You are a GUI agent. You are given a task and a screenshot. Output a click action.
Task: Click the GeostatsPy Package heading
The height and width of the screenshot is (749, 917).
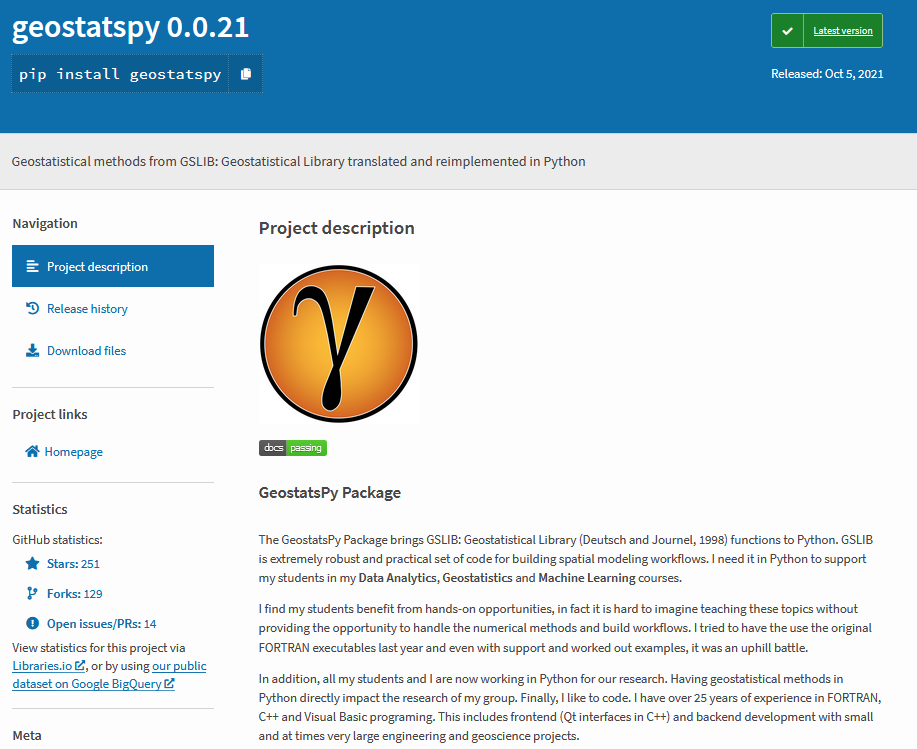click(x=330, y=492)
